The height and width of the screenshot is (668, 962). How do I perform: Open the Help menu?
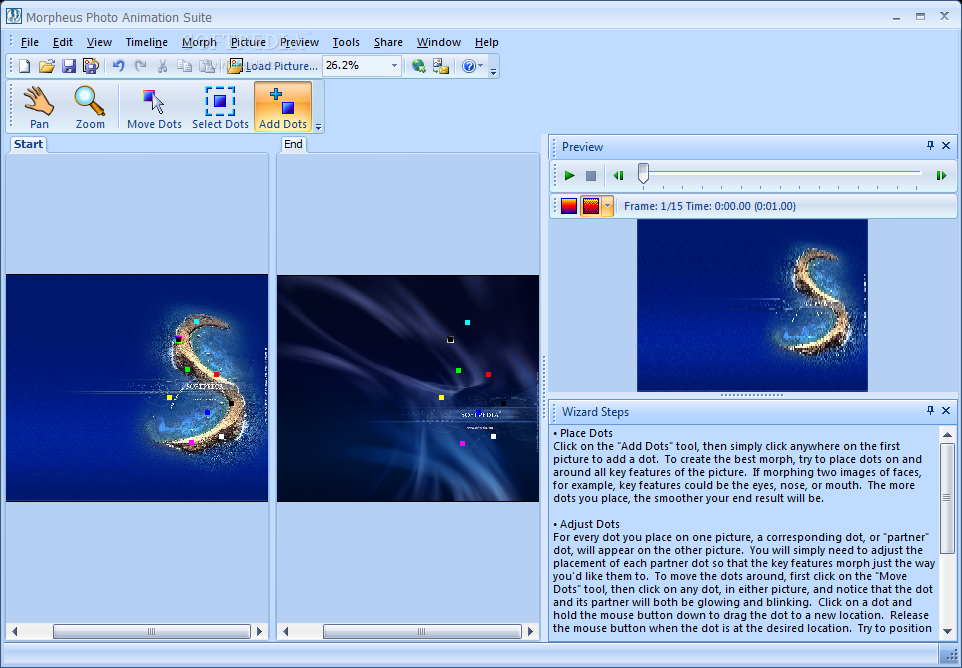click(487, 42)
